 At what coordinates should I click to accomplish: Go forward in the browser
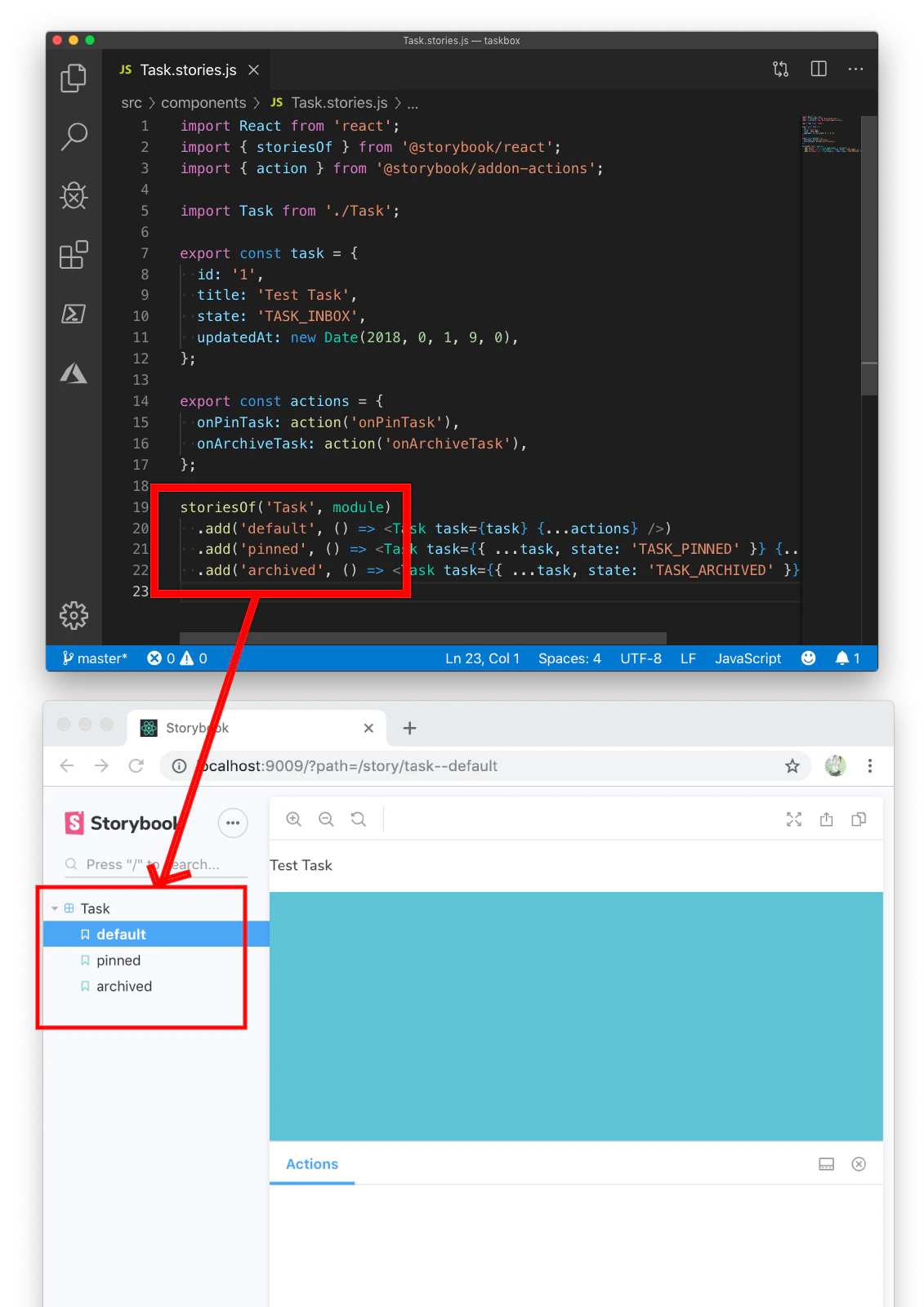point(101,765)
